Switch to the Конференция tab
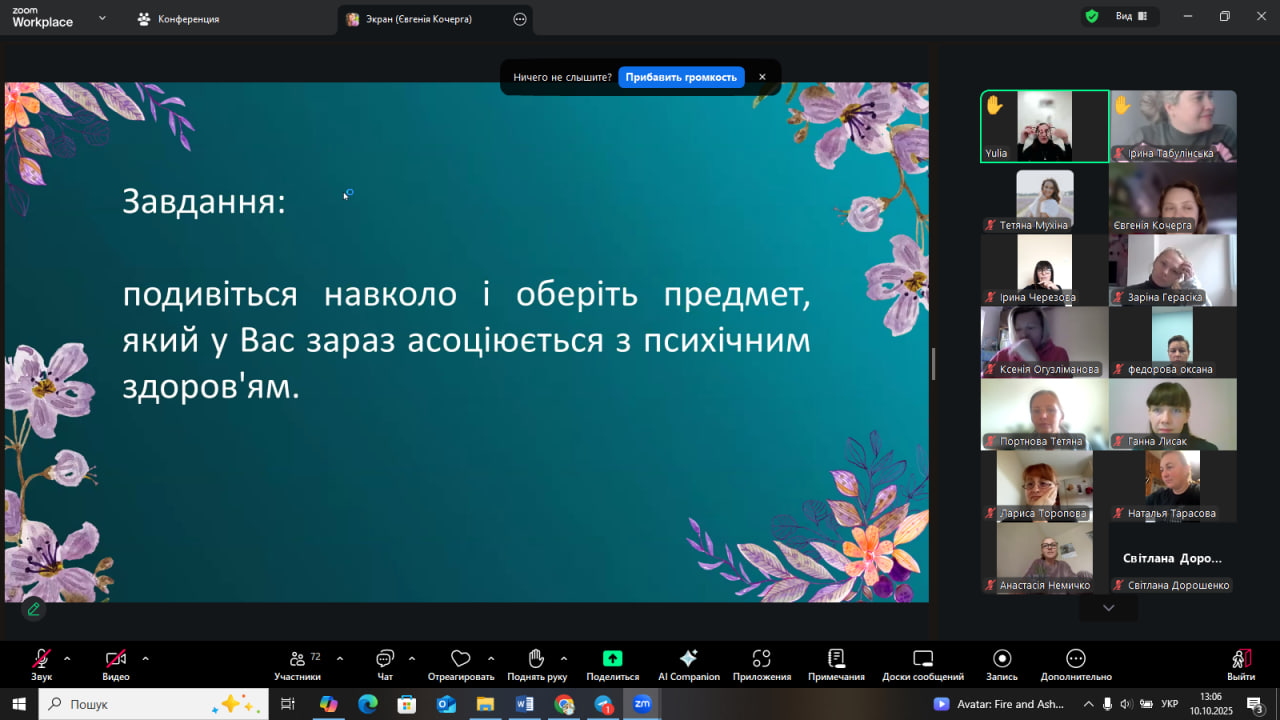 click(x=180, y=19)
